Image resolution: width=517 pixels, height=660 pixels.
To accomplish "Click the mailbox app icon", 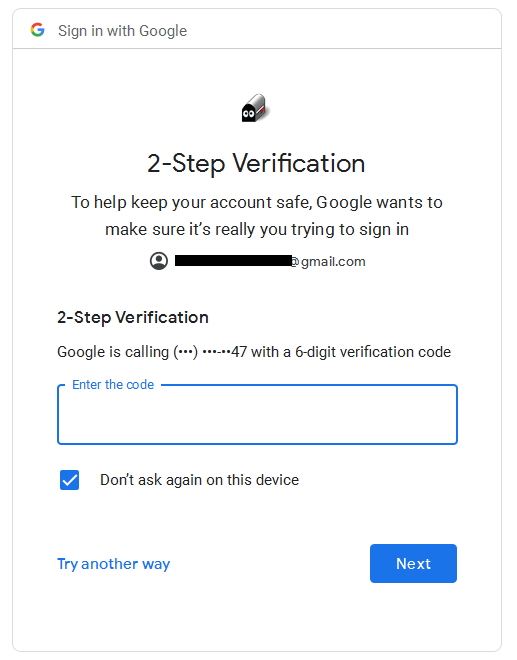I will (255, 108).
